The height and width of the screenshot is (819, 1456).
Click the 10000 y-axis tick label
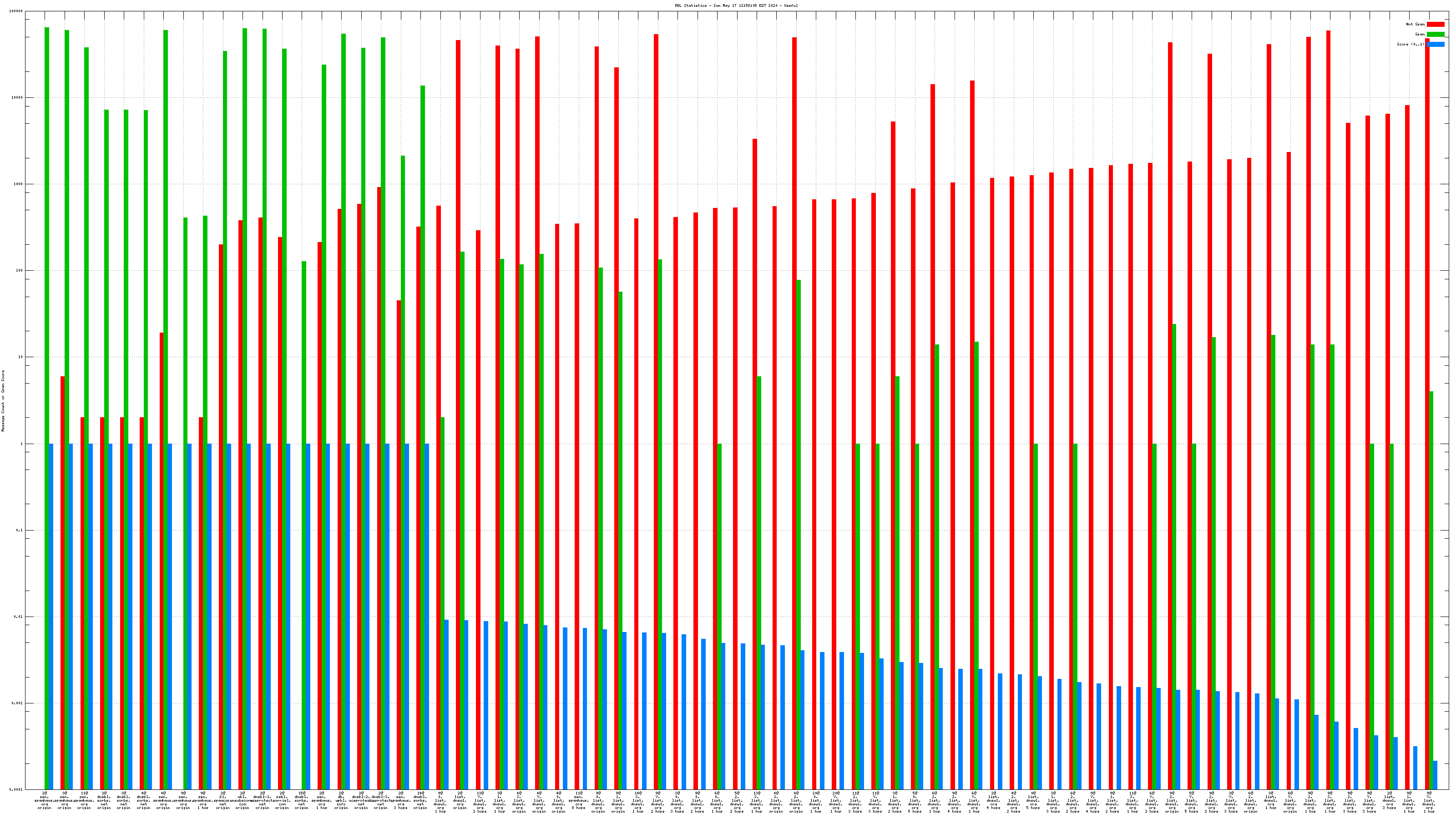(x=18, y=98)
